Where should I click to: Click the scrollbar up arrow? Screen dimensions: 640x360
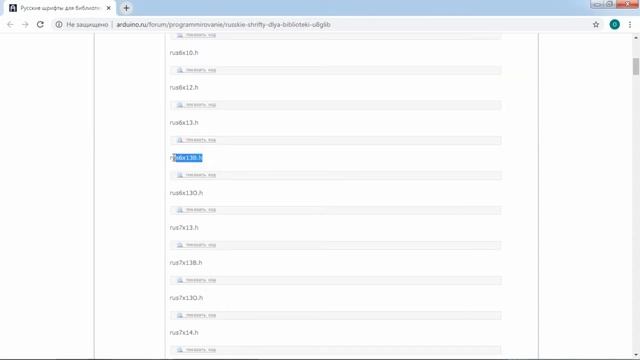[636, 38]
